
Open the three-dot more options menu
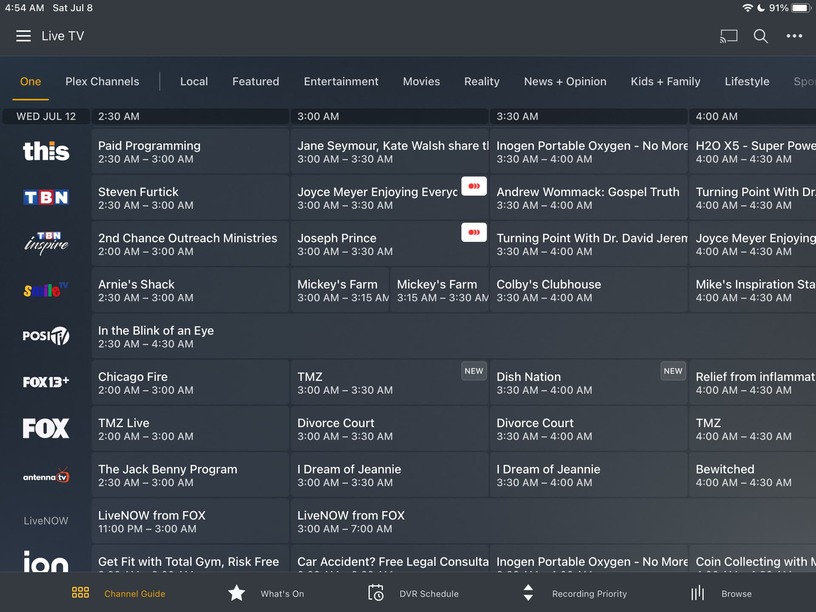pos(794,36)
